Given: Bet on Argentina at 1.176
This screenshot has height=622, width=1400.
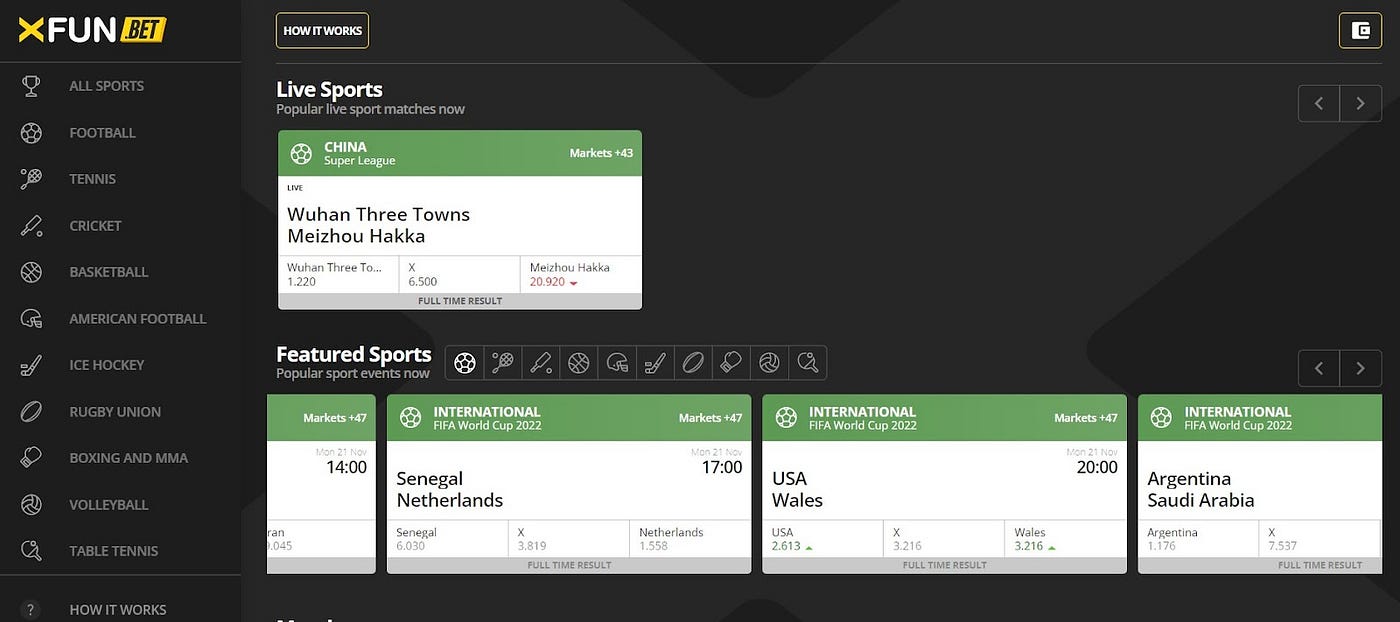Looking at the screenshot, I should click(1198, 539).
